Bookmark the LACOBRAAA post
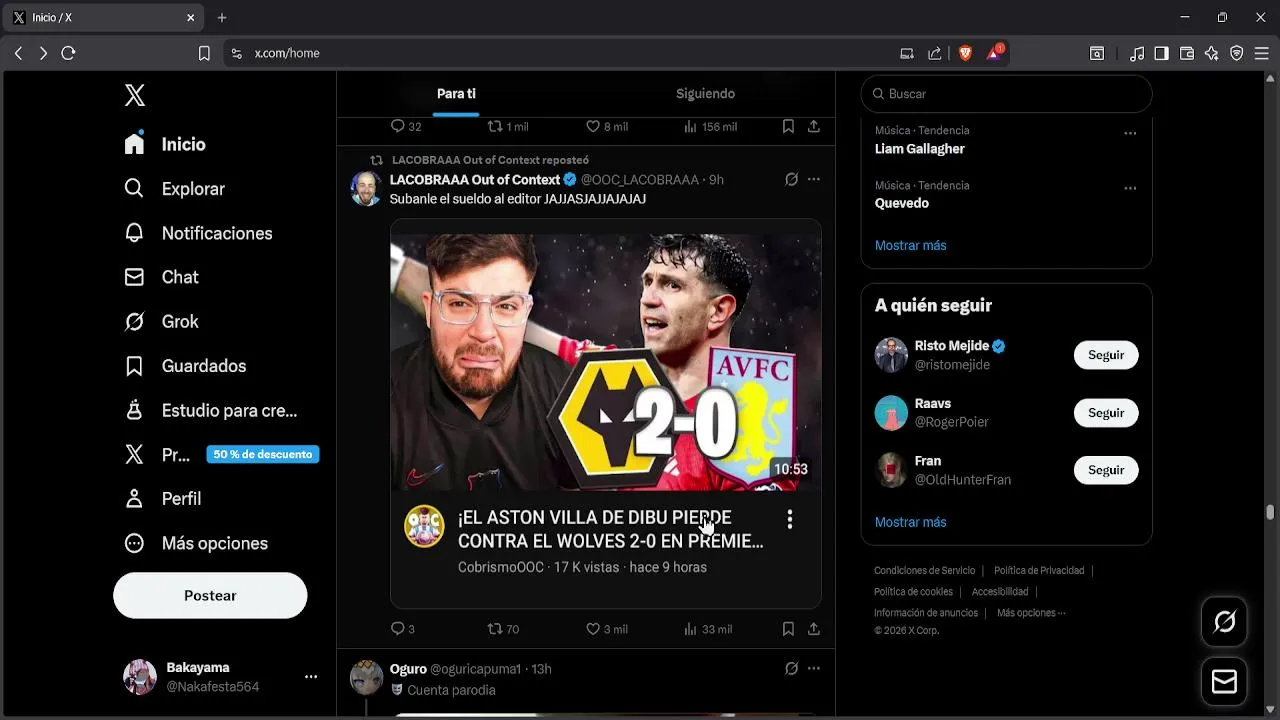1280x720 pixels. [x=788, y=629]
